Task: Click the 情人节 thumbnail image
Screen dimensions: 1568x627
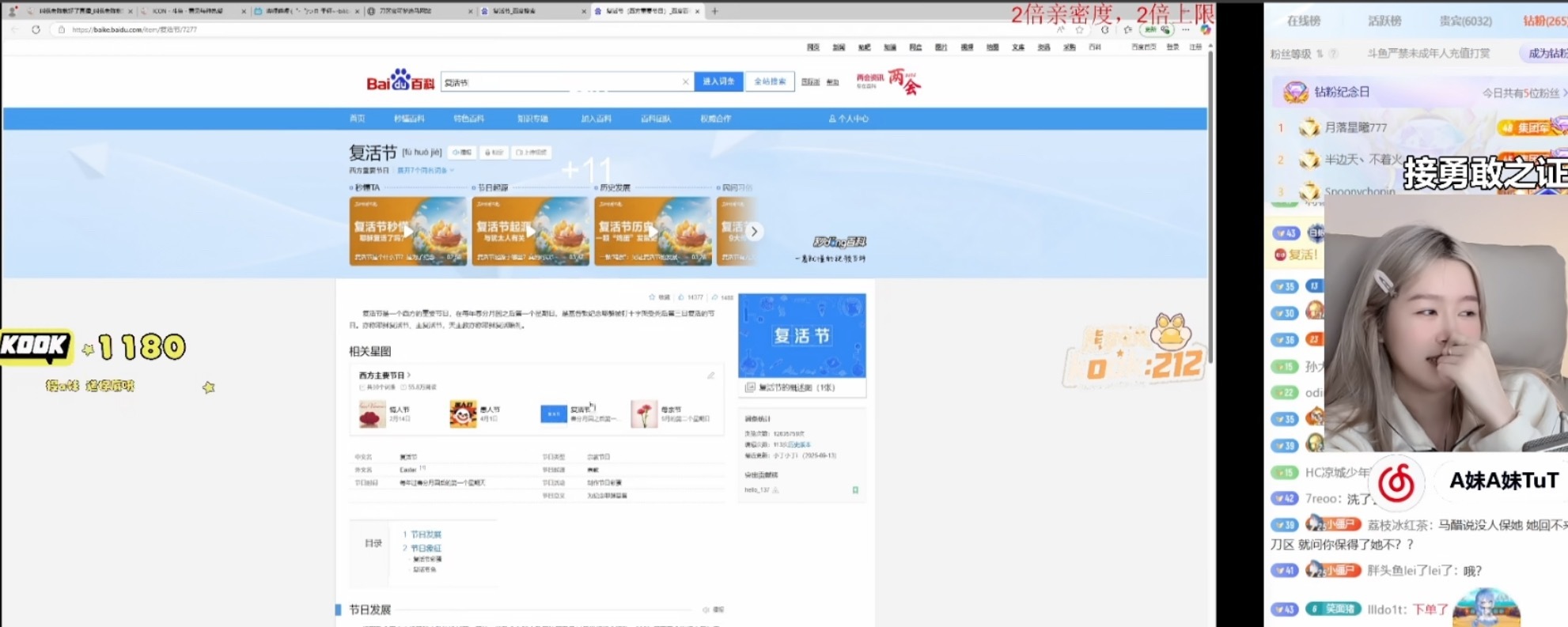Action: point(372,414)
